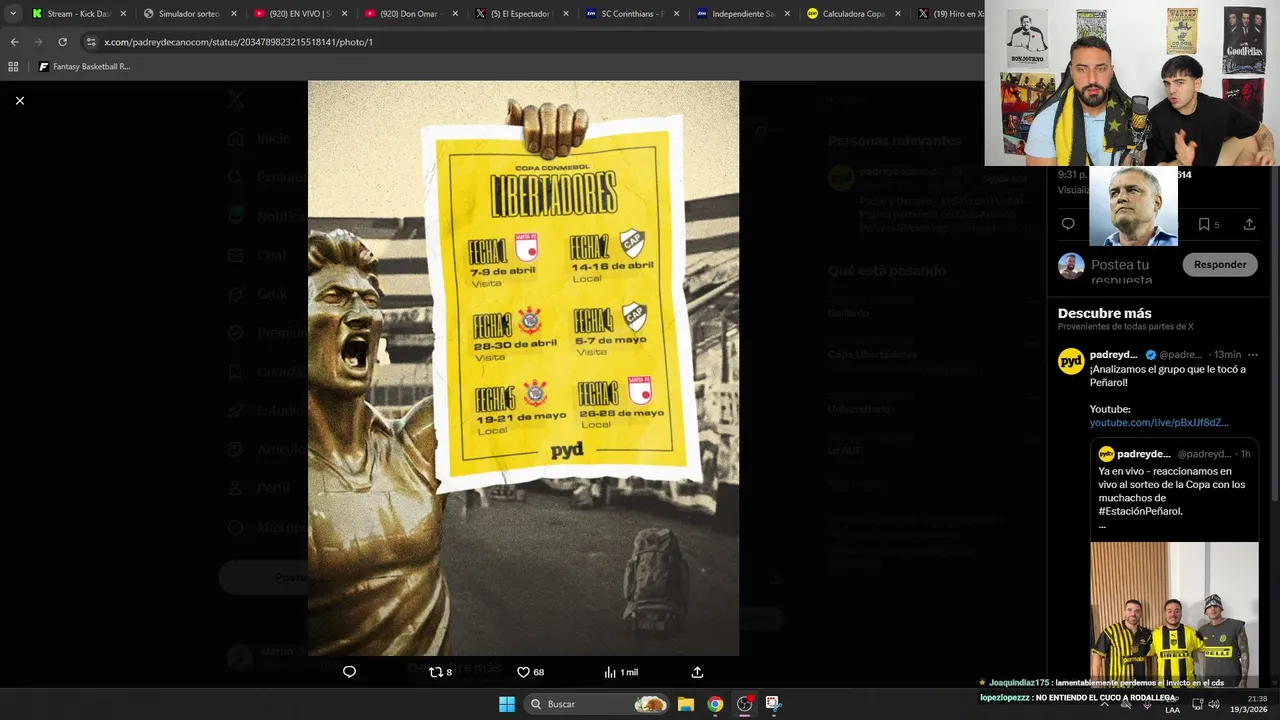Viewport: 1280px width, 720px height.
Task: Click the share icon under the photo
Action: 697,672
